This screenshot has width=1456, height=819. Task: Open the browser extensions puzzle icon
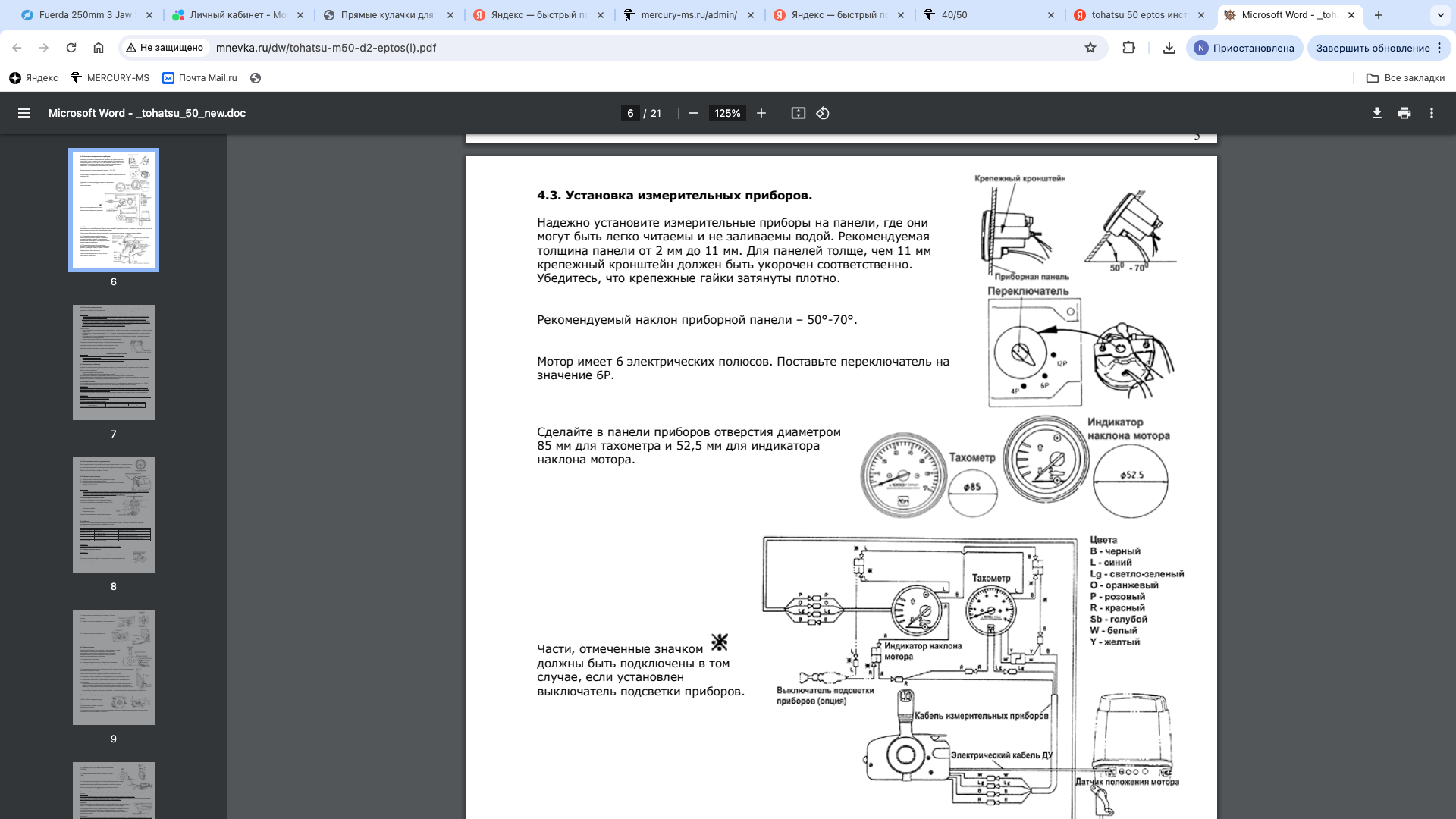(x=1128, y=48)
